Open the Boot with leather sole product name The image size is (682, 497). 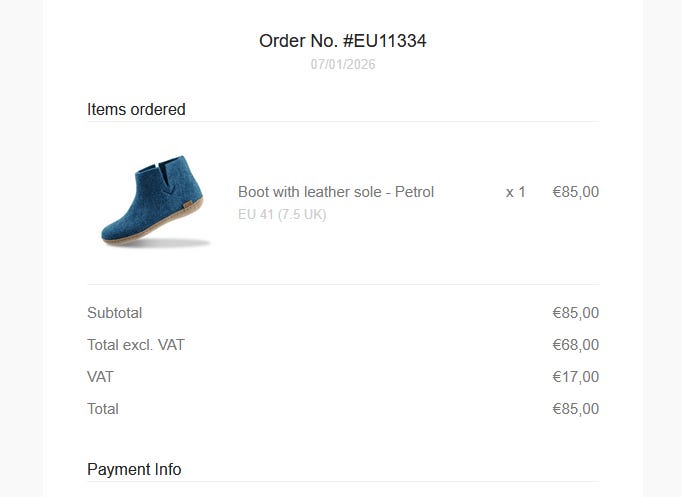pos(336,192)
